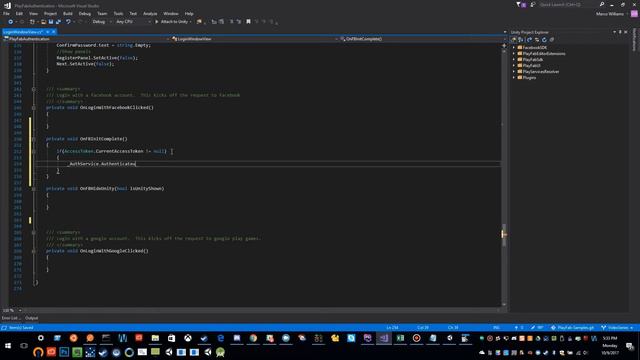
Task: Select the LoginWindowView.cs document tab
Action: click(x=23, y=32)
